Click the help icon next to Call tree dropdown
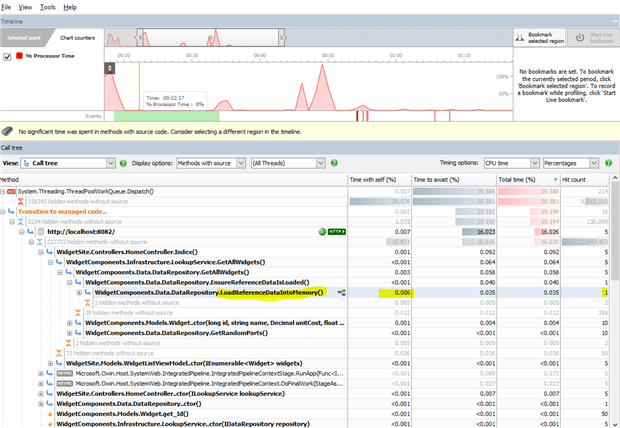The height and width of the screenshot is (428, 620). [123, 162]
